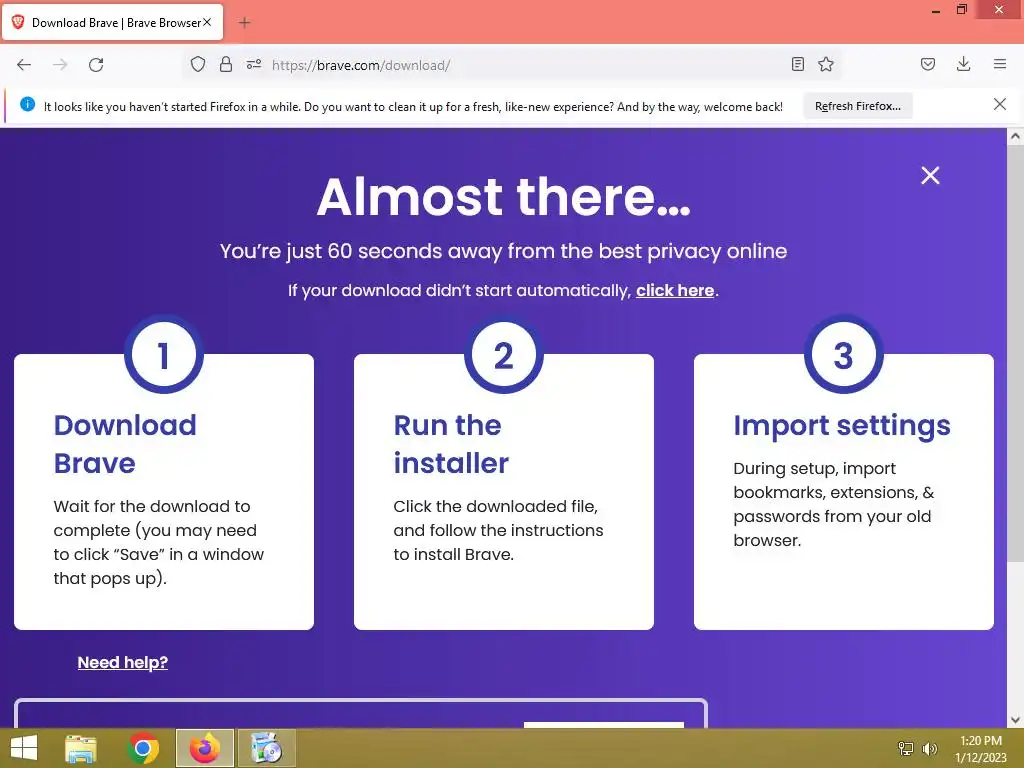Open the Windows Start menu

point(24,748)
